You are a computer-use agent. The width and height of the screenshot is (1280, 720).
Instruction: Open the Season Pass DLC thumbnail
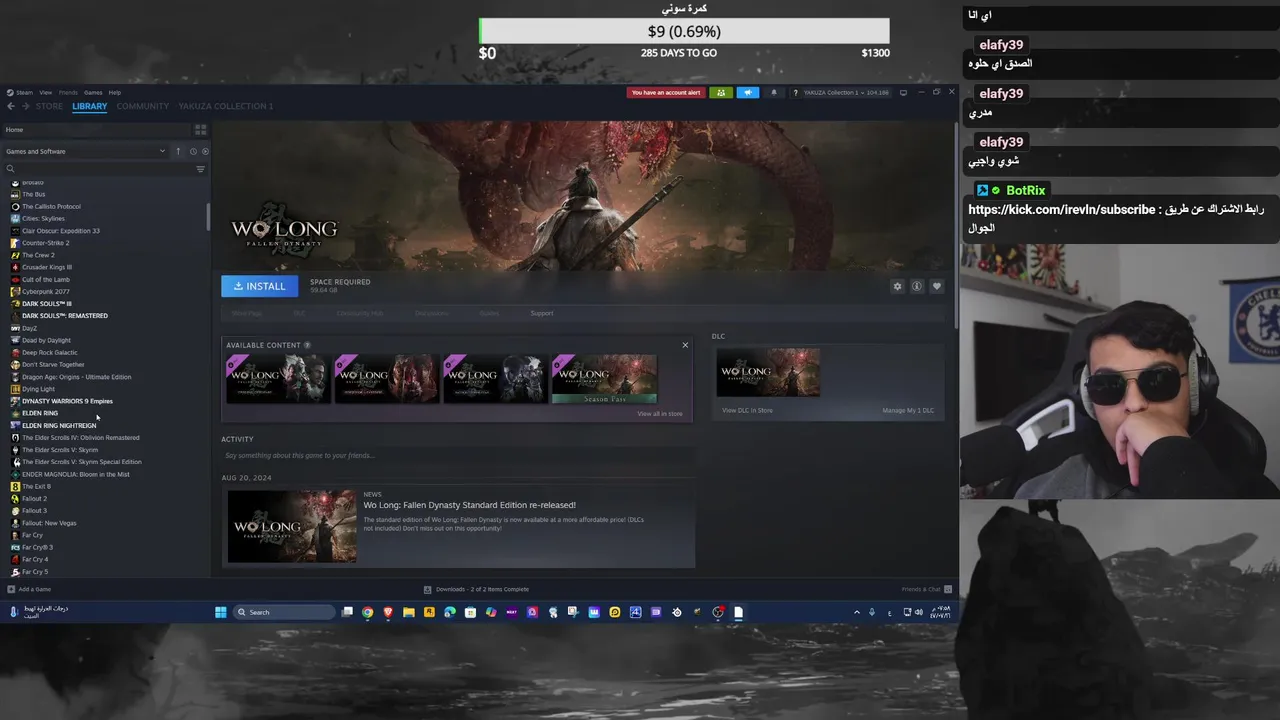(x=604, y=379)
